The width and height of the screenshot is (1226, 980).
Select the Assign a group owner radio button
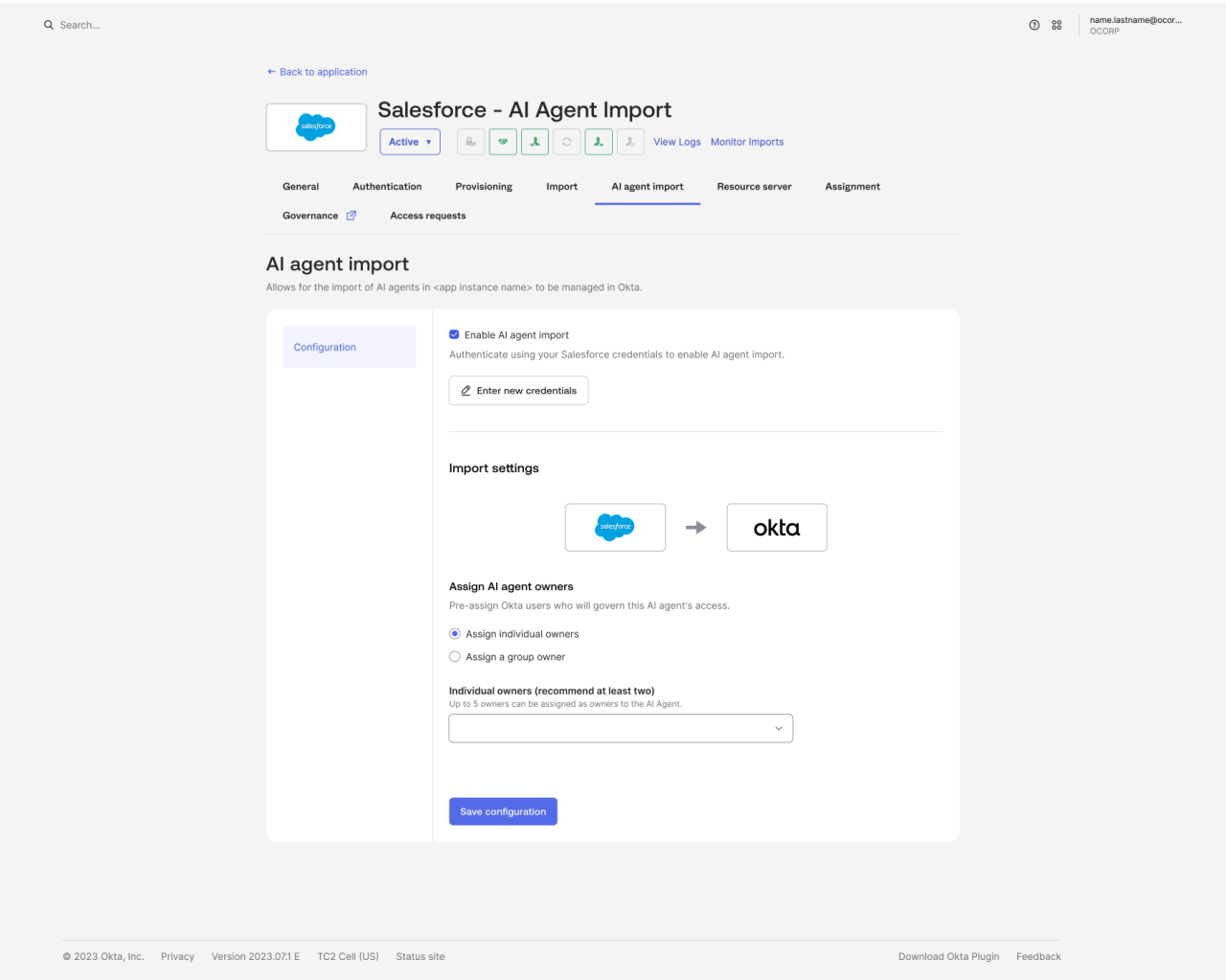click(454, 656)
